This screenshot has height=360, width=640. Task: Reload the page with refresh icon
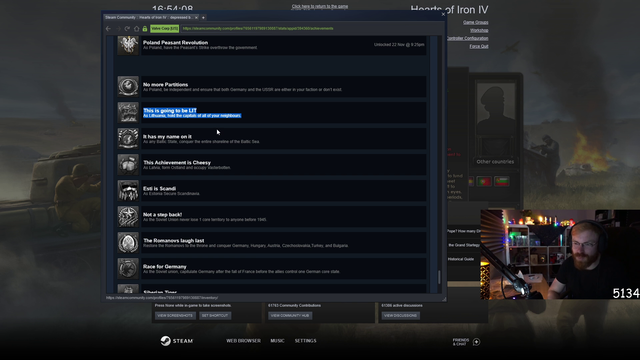click(127, 29)
